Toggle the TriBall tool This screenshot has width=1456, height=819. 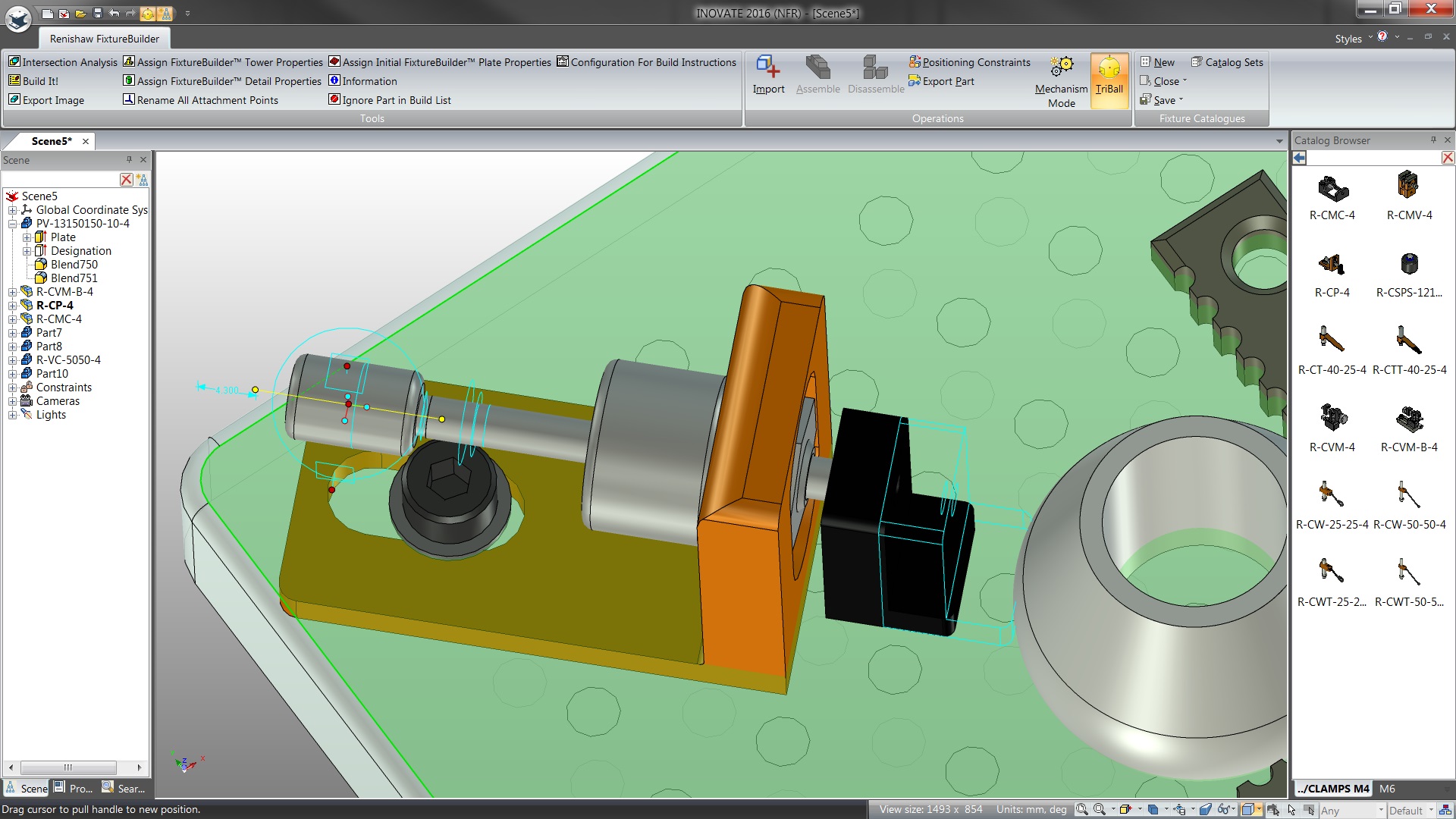coord(1109,74)
